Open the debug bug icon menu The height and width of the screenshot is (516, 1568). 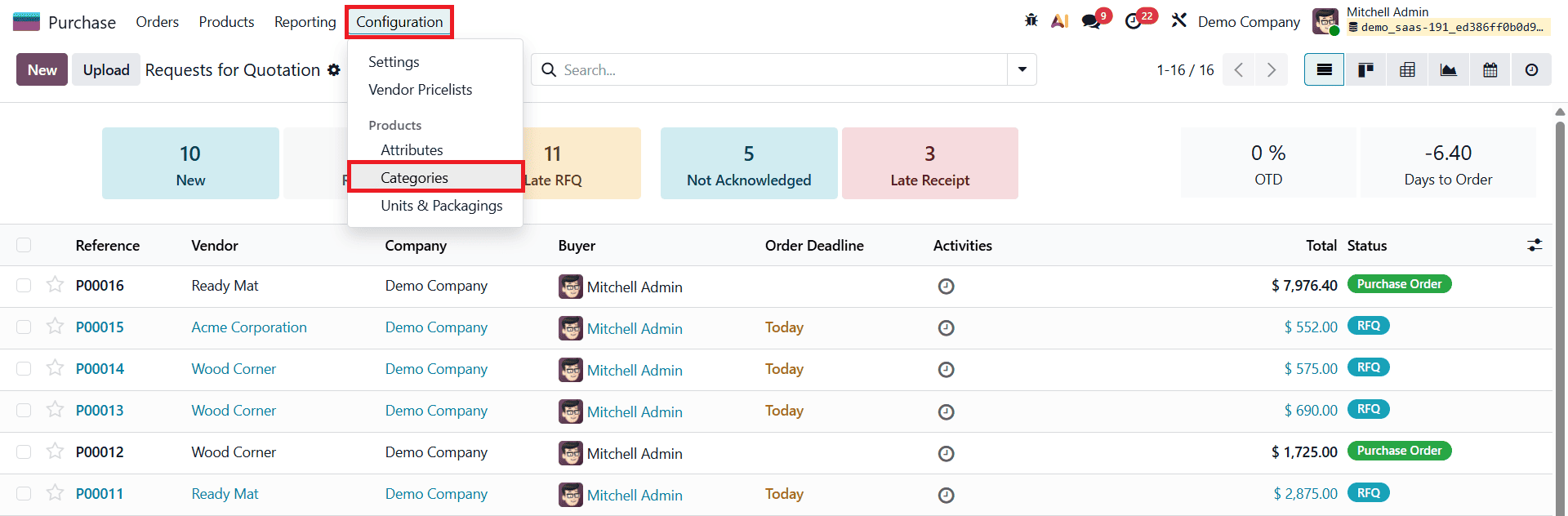click(x=1031, y=21)
